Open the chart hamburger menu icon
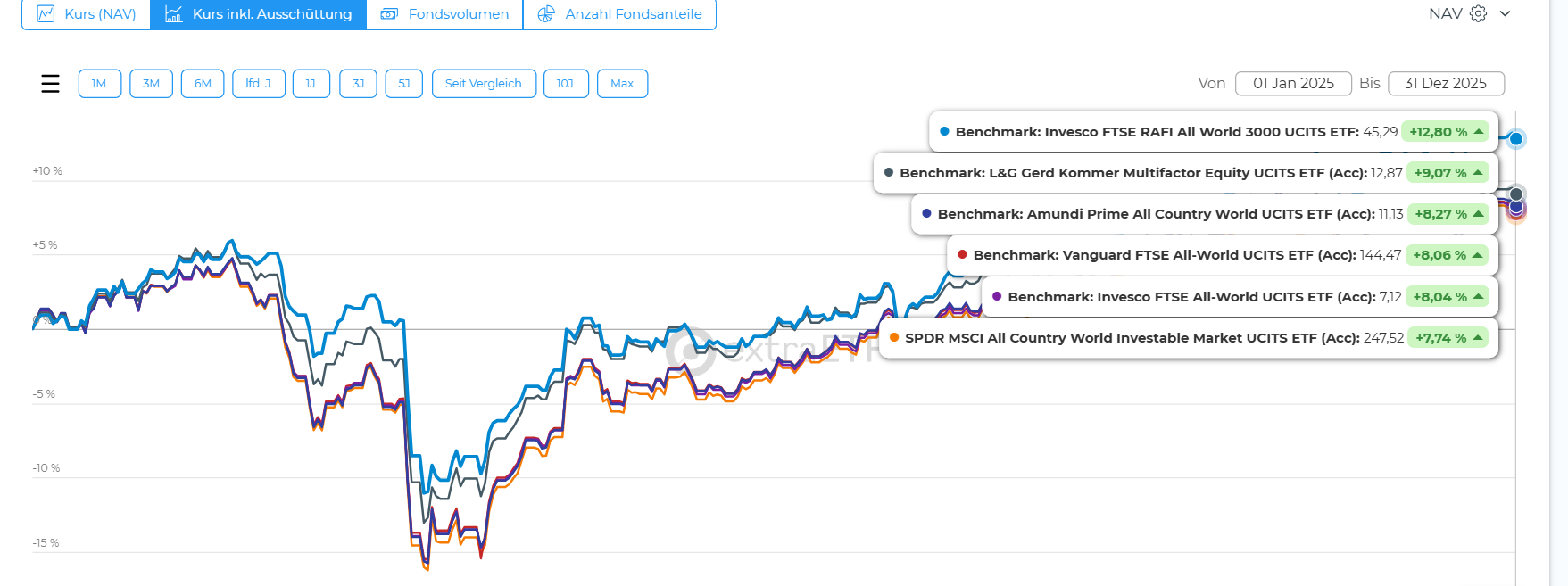1568x586 pixels. (50, 84)
